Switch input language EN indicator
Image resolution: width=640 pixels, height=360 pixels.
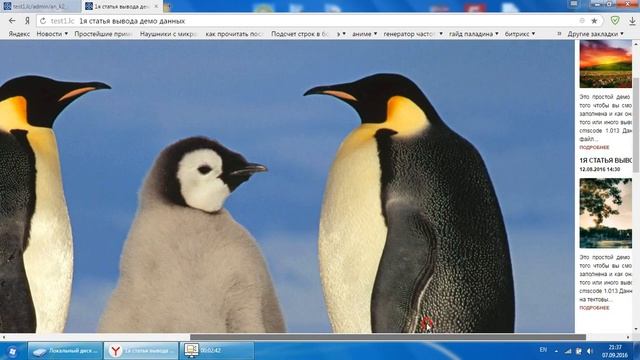coord(543,350)
